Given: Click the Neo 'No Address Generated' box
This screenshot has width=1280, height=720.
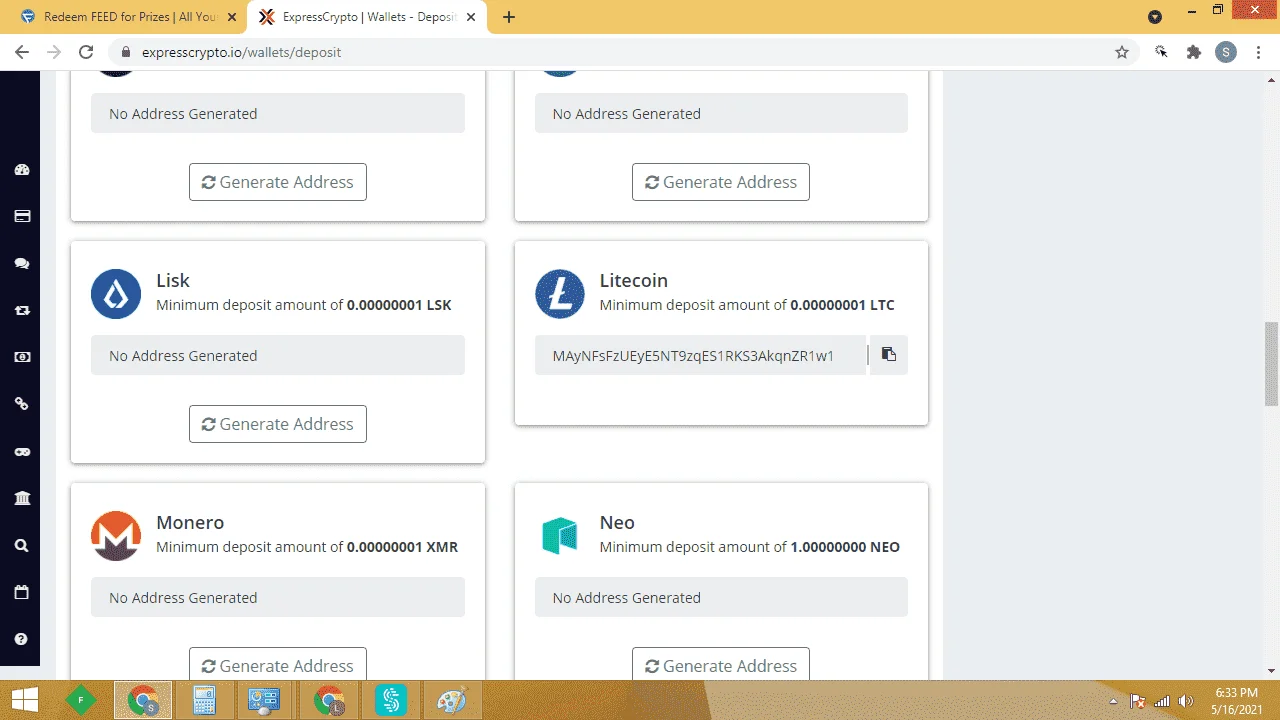Looking at the screenshot, I should (x=721, y=597).
